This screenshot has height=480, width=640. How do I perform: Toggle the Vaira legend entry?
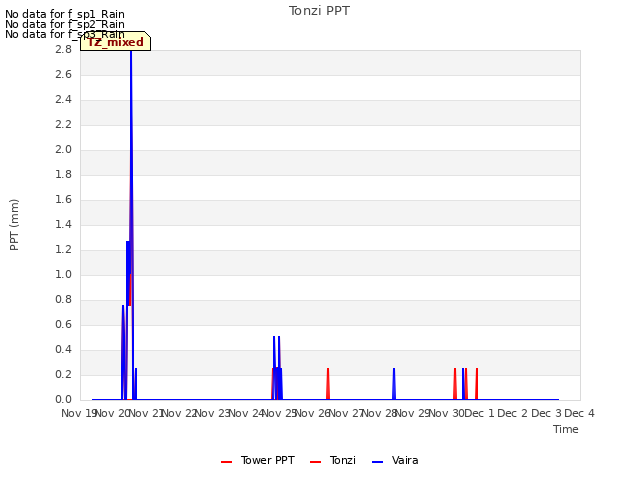click(x=395, y=460)
